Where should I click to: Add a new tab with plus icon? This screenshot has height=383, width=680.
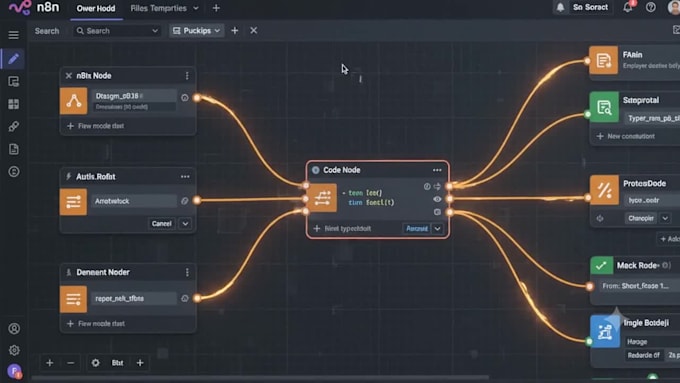(x=216, y=8)
